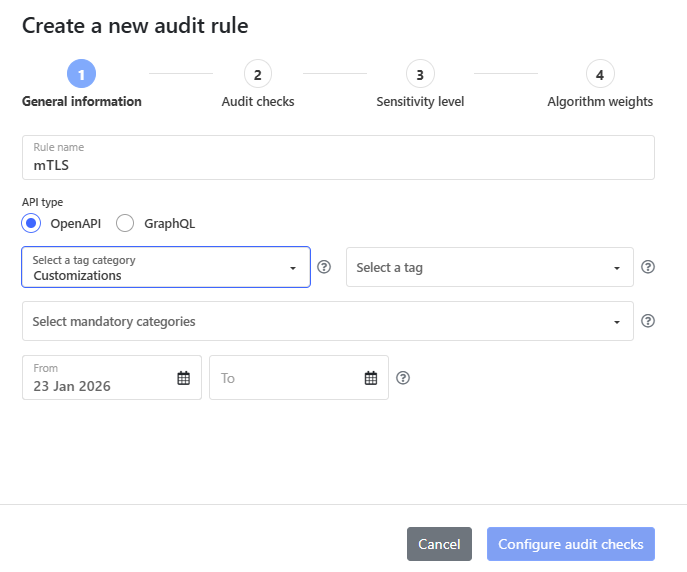Click help icon next to date range
687x572 pixels.
[x=403, y=378]
